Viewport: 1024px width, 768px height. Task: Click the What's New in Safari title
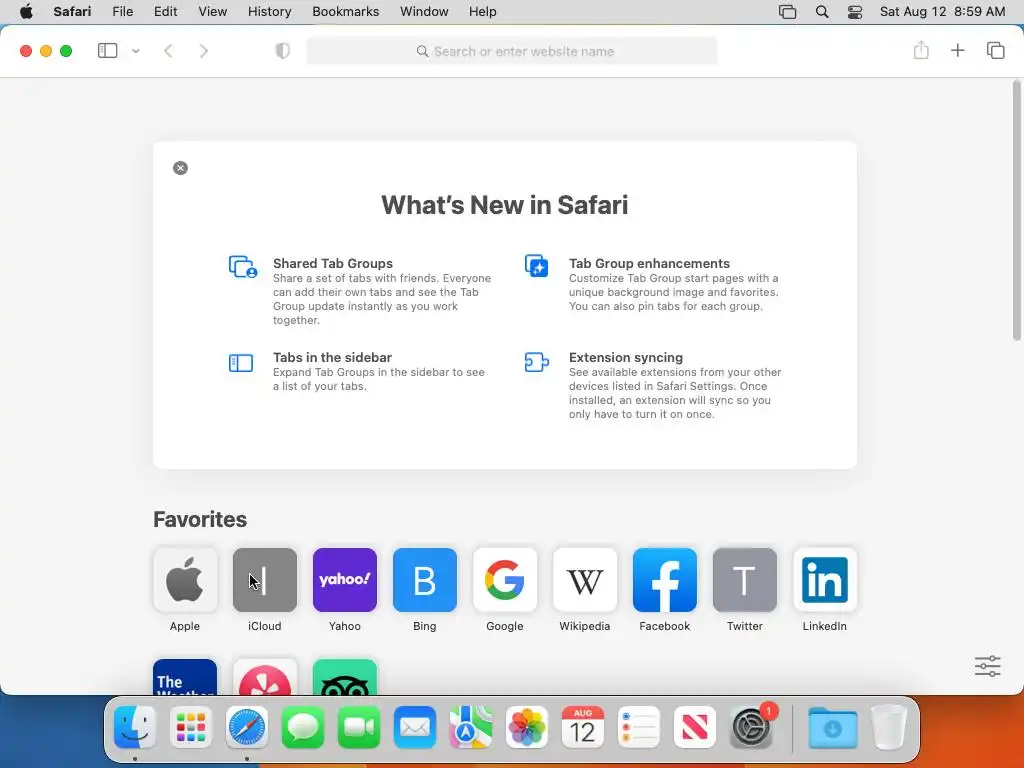505,205
